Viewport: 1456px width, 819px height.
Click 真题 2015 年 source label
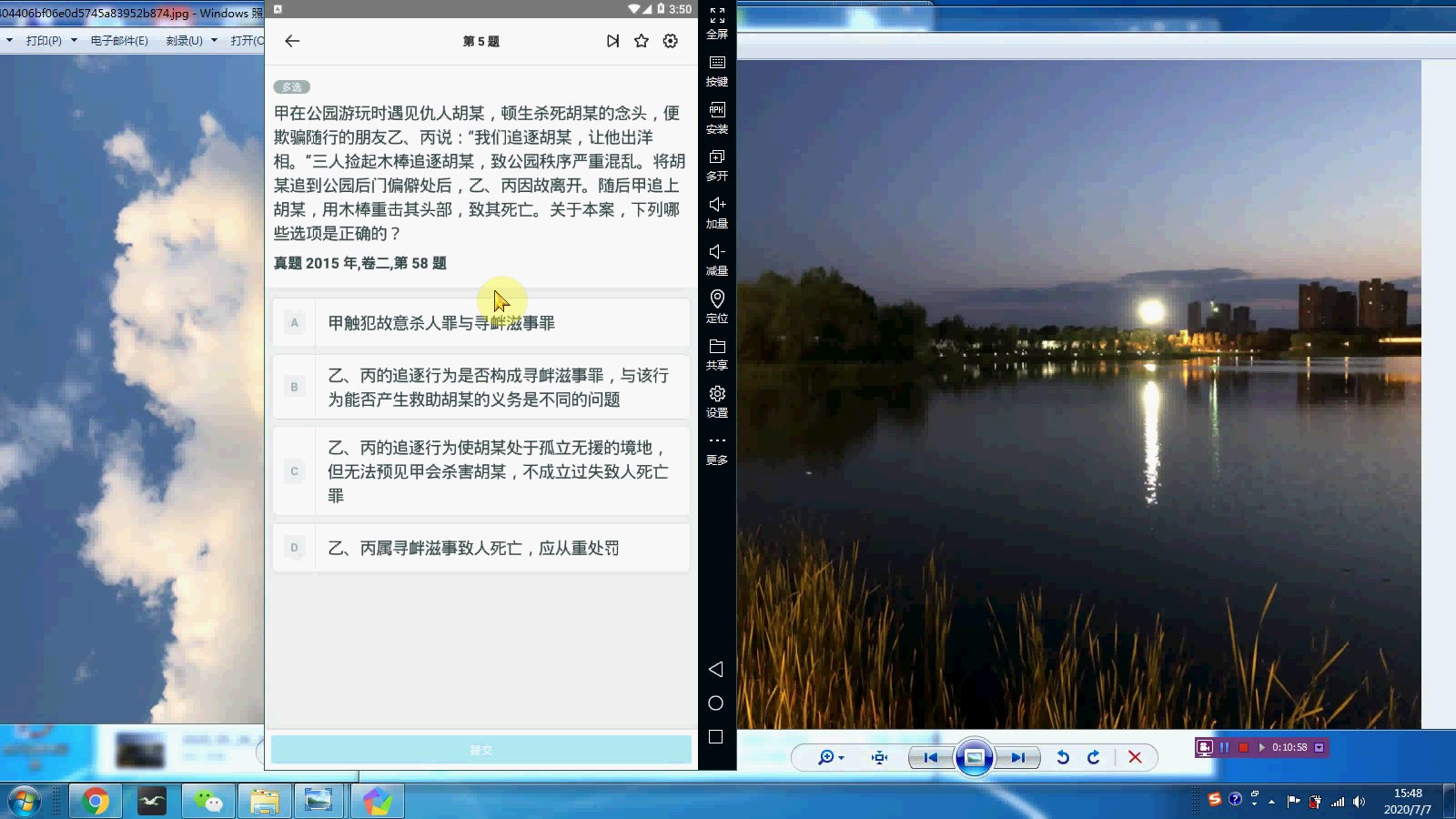360,263
